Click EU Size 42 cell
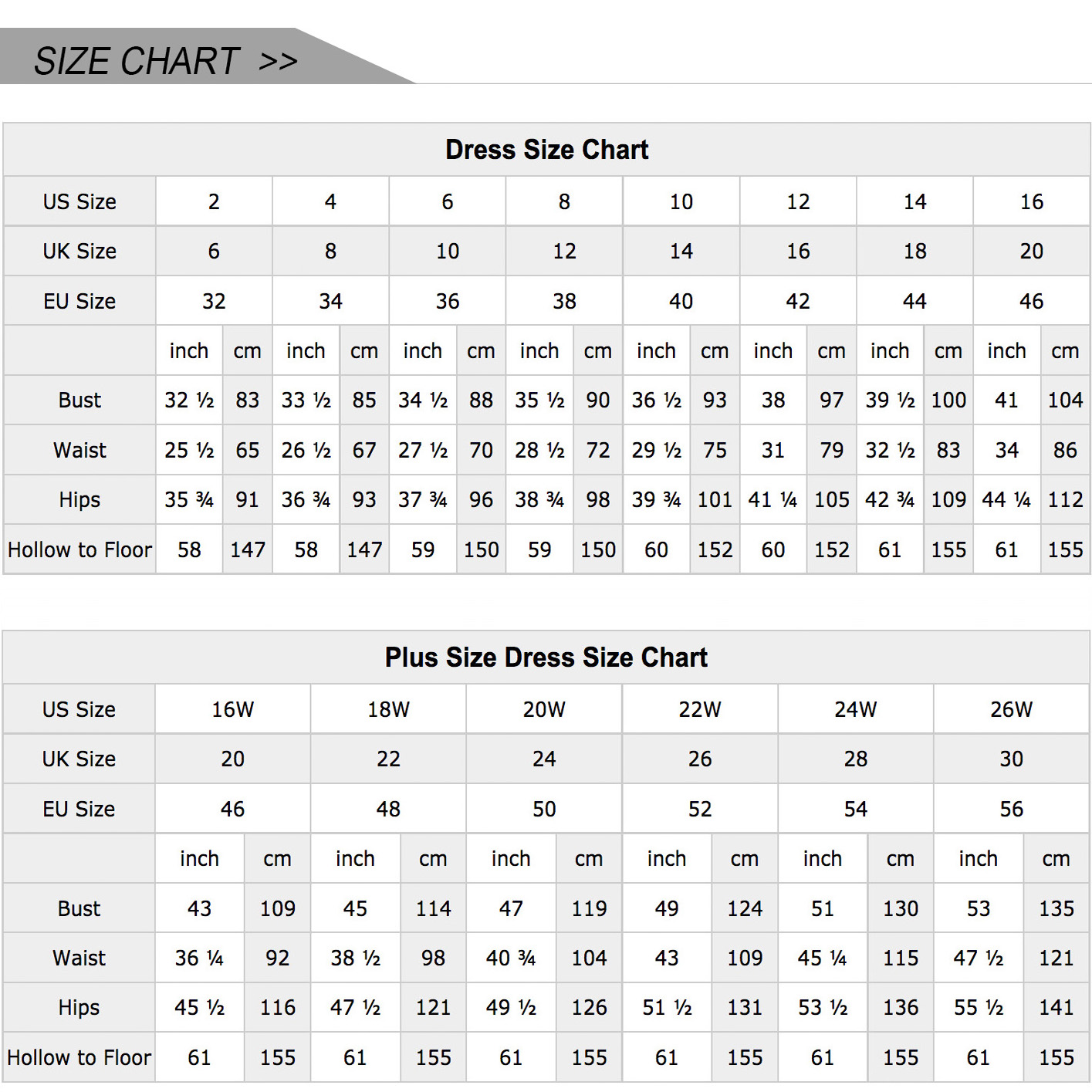 798,301
